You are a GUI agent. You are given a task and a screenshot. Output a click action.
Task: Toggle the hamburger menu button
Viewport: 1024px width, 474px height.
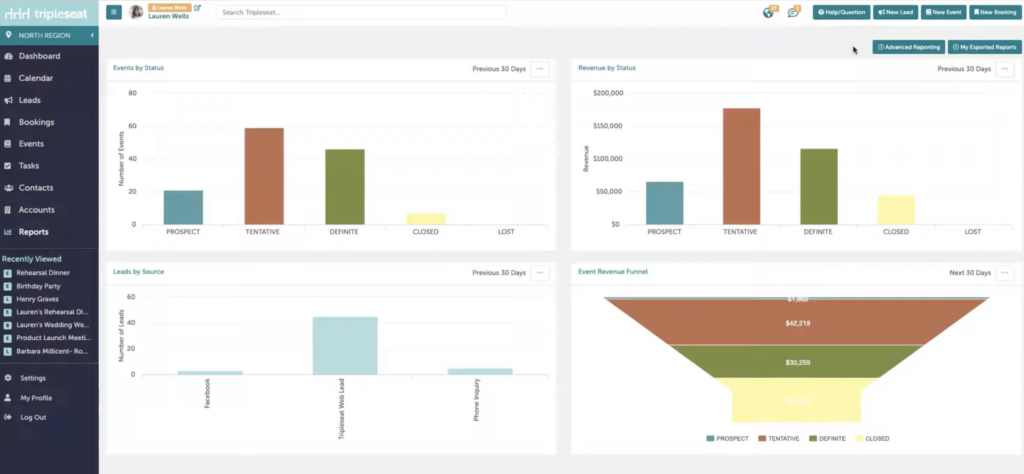pos(114,12)
